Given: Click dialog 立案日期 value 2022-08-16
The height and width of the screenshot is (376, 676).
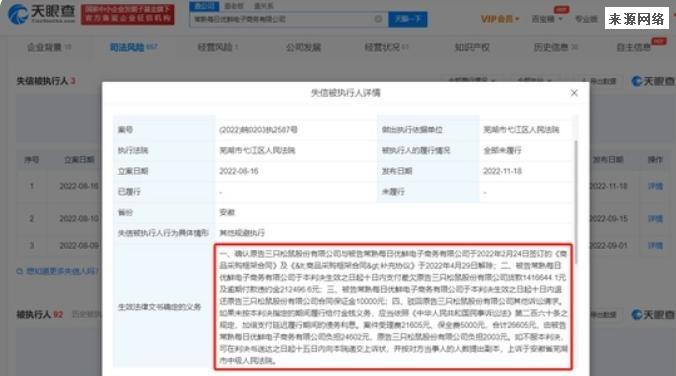Looking at the screenshot, I should 238,171.
